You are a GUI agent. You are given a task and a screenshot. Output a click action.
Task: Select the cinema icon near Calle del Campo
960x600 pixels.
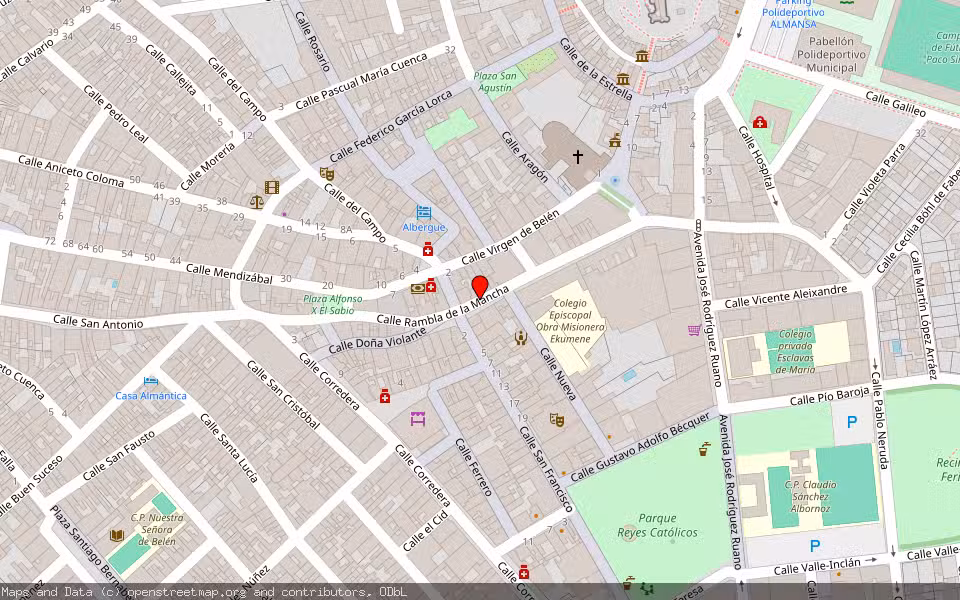[x=272, y=186]
